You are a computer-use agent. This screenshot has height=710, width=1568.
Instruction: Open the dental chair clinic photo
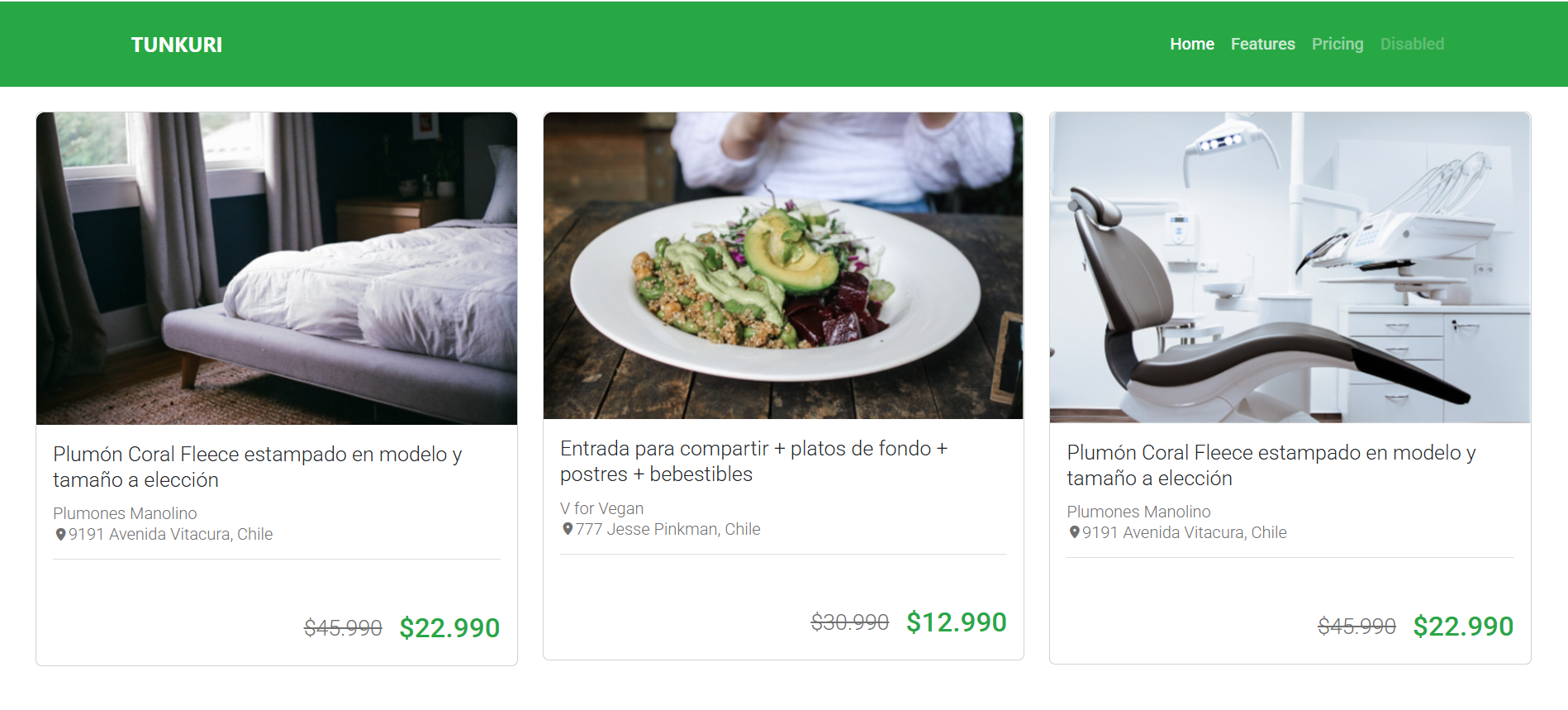[1290, 268]
